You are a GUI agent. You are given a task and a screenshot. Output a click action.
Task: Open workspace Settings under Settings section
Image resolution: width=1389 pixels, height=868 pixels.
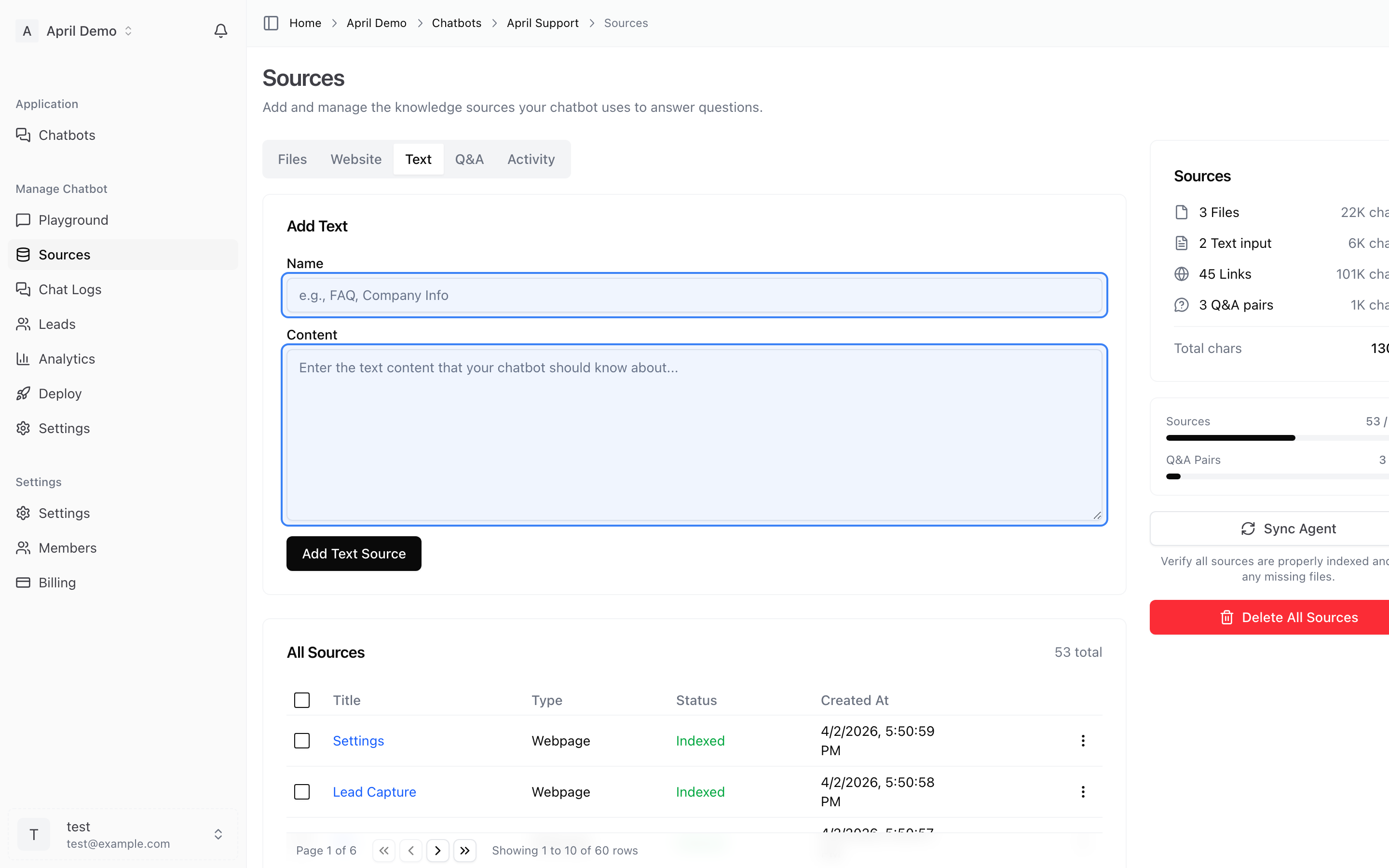tap(123, 513)
